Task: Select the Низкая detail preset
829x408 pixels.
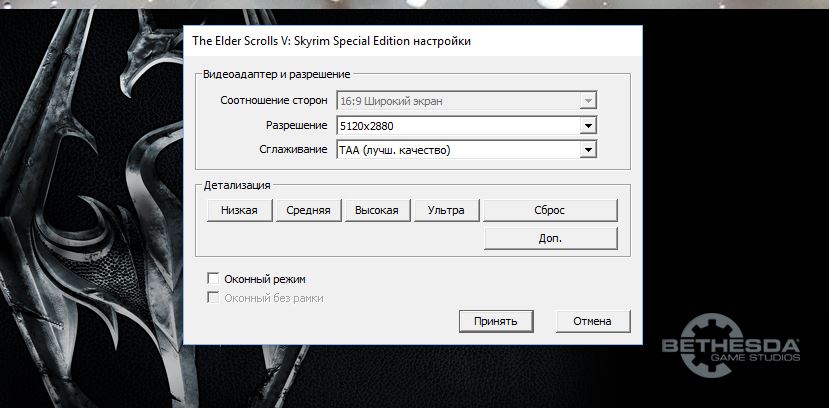Action: (x=240, y=210)
